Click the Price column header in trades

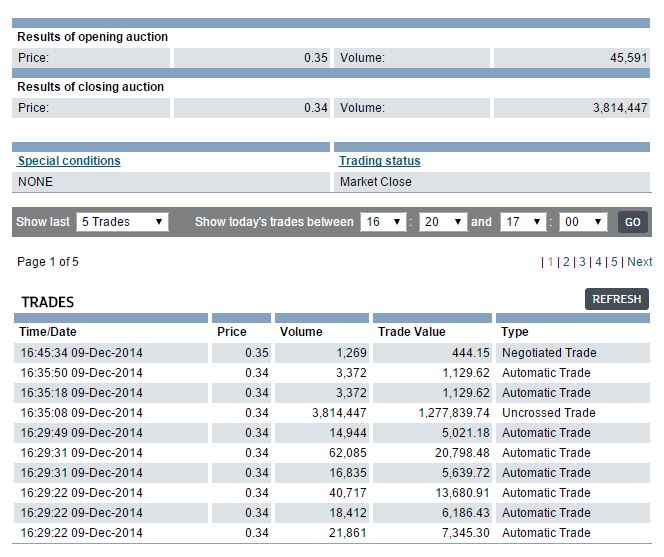pyautogui.click(x=231, y=332)
